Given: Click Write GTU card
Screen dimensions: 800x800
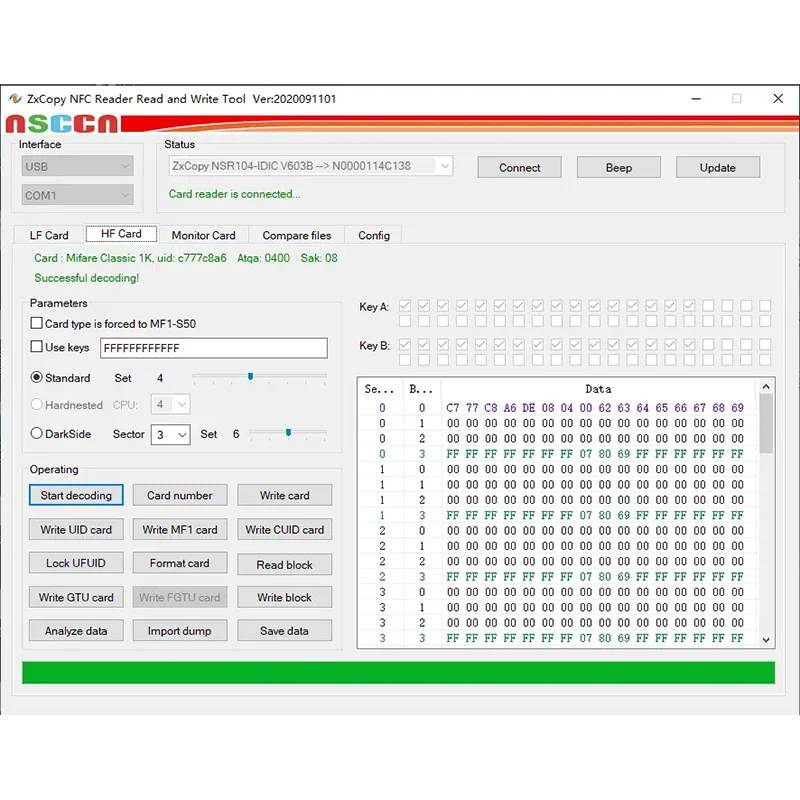Looking at the screenshot, I should 76,597.
